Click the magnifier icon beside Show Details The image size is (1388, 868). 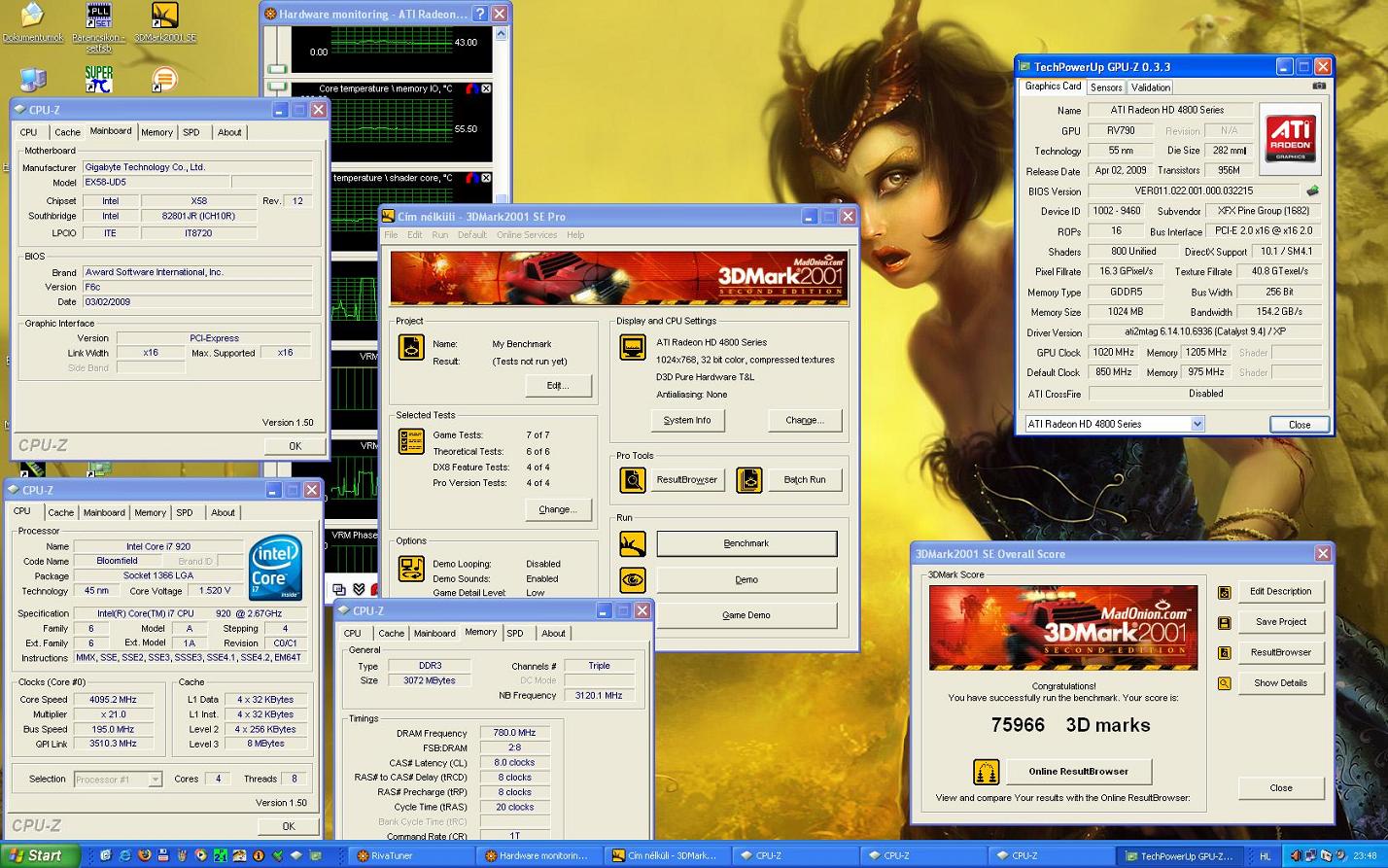(1225, 683)
